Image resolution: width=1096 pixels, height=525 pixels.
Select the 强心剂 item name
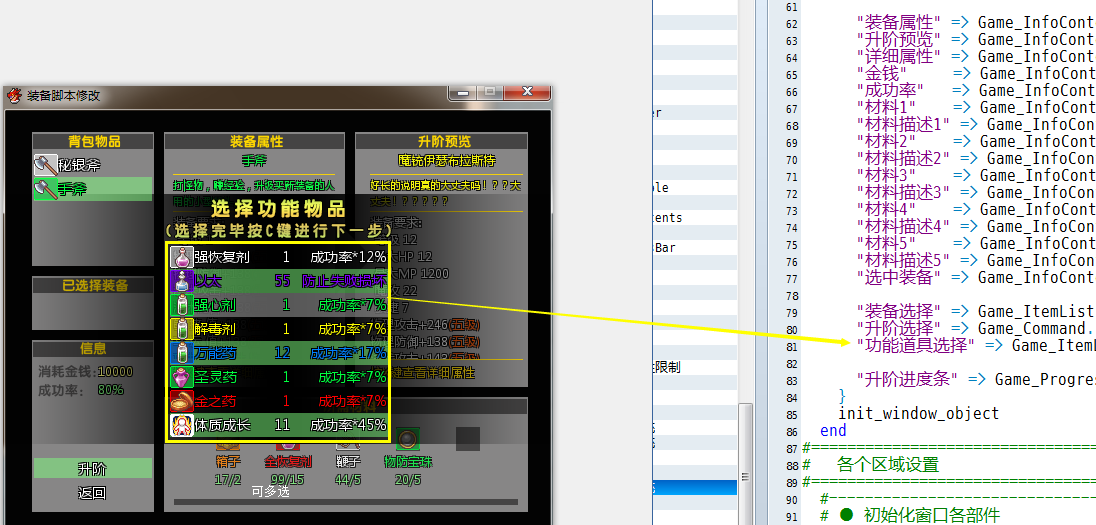pyautogui.click(x=215, y=305)
